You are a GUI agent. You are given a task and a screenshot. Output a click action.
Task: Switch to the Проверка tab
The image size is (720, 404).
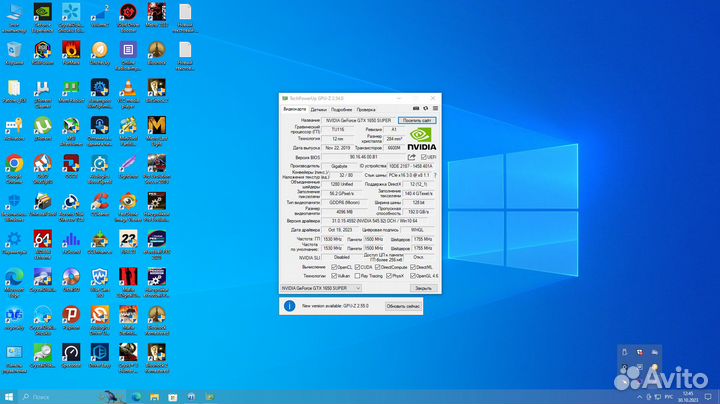[366, 109]
